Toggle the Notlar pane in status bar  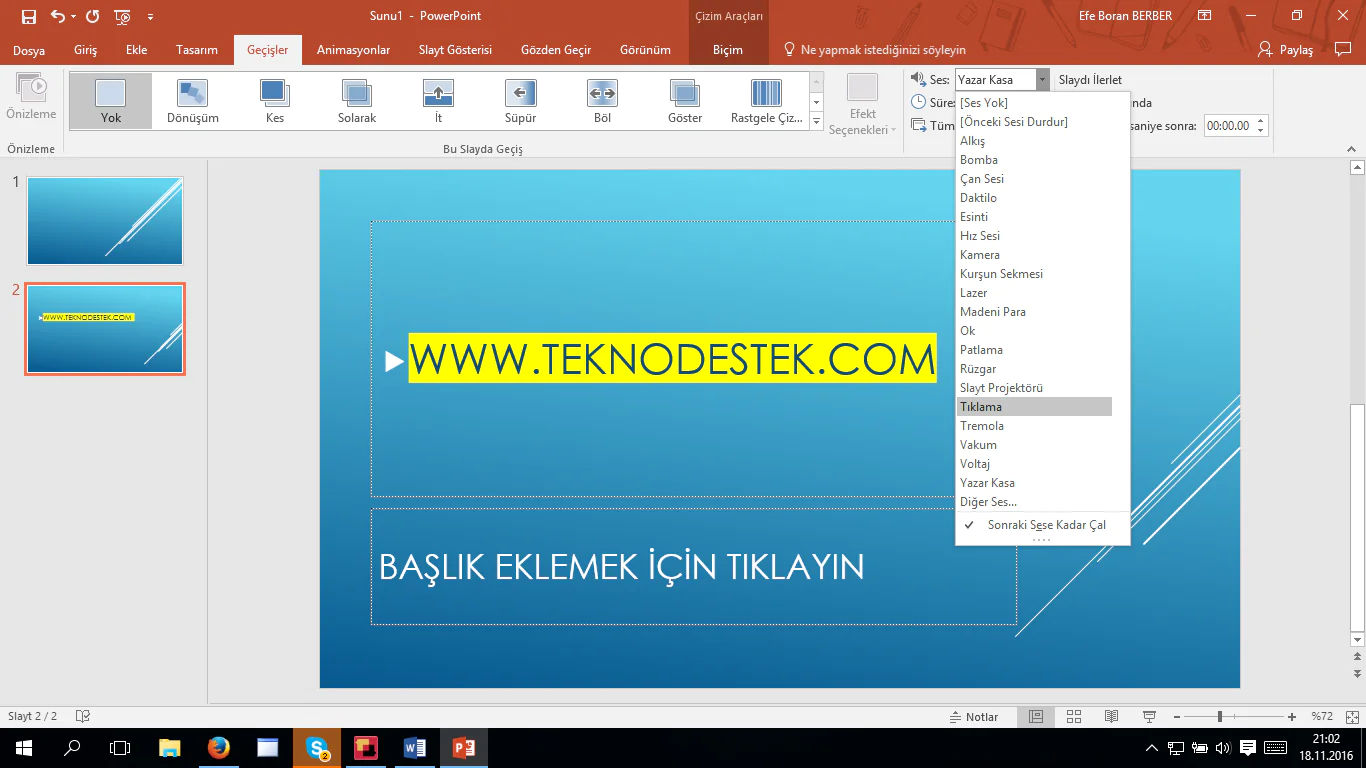[973, 716]
